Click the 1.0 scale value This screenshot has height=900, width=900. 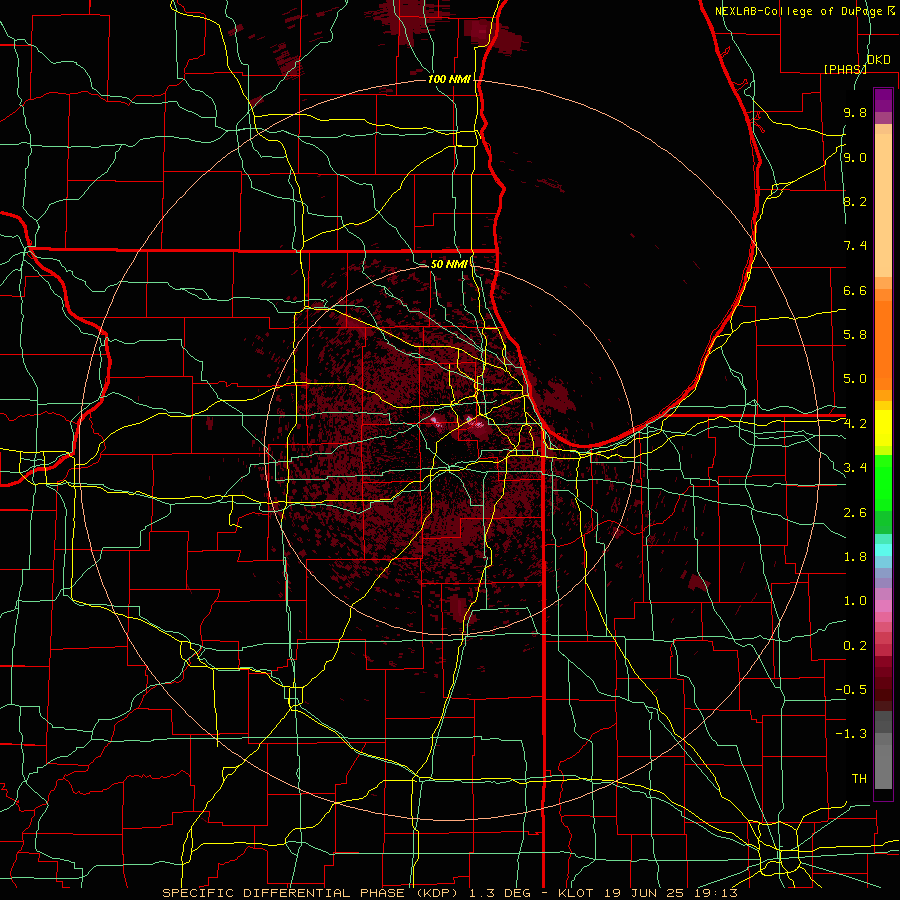[x=855, y=601]
